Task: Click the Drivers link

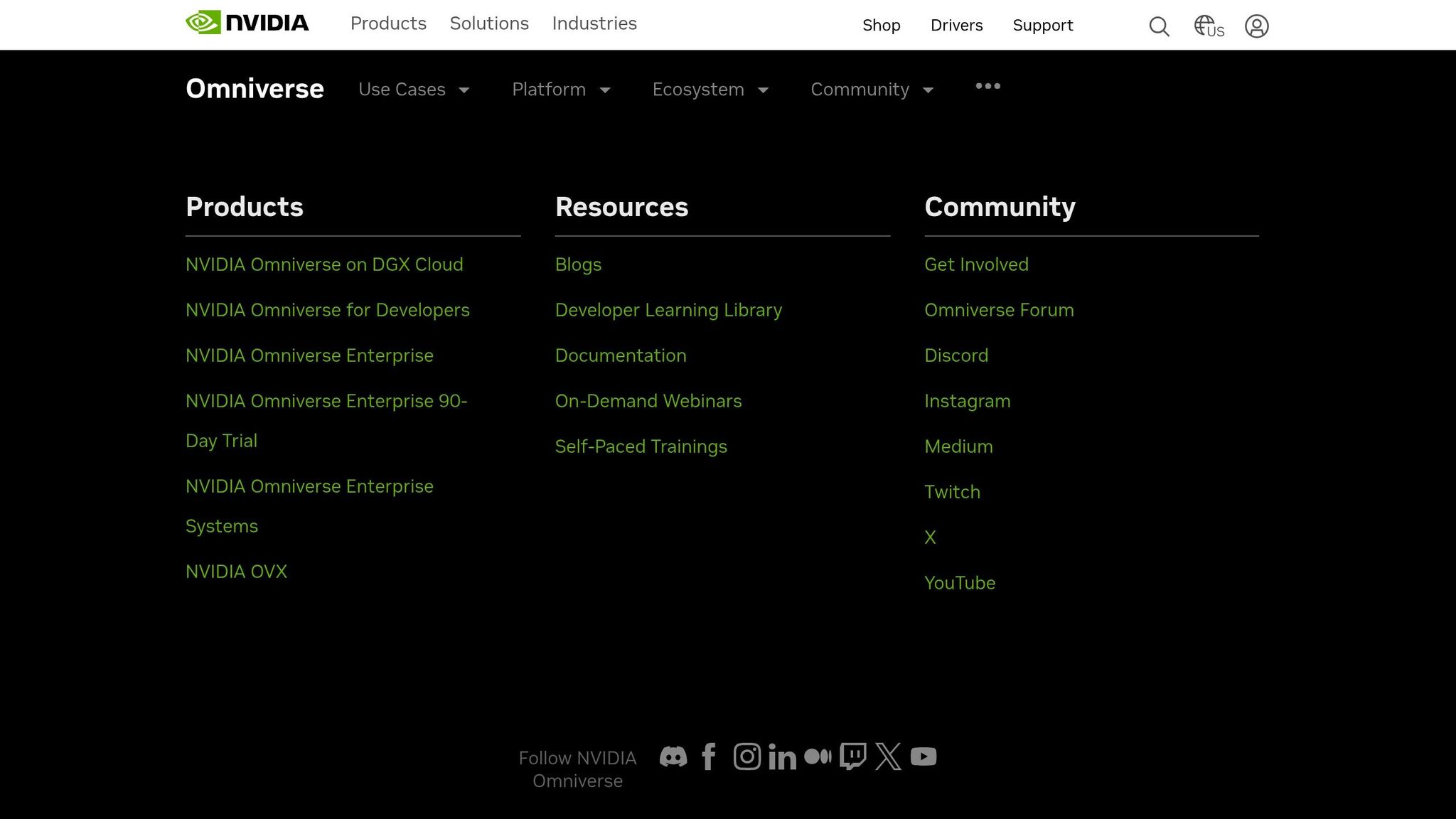Action: pyautogui.click(x=956, y=26)
